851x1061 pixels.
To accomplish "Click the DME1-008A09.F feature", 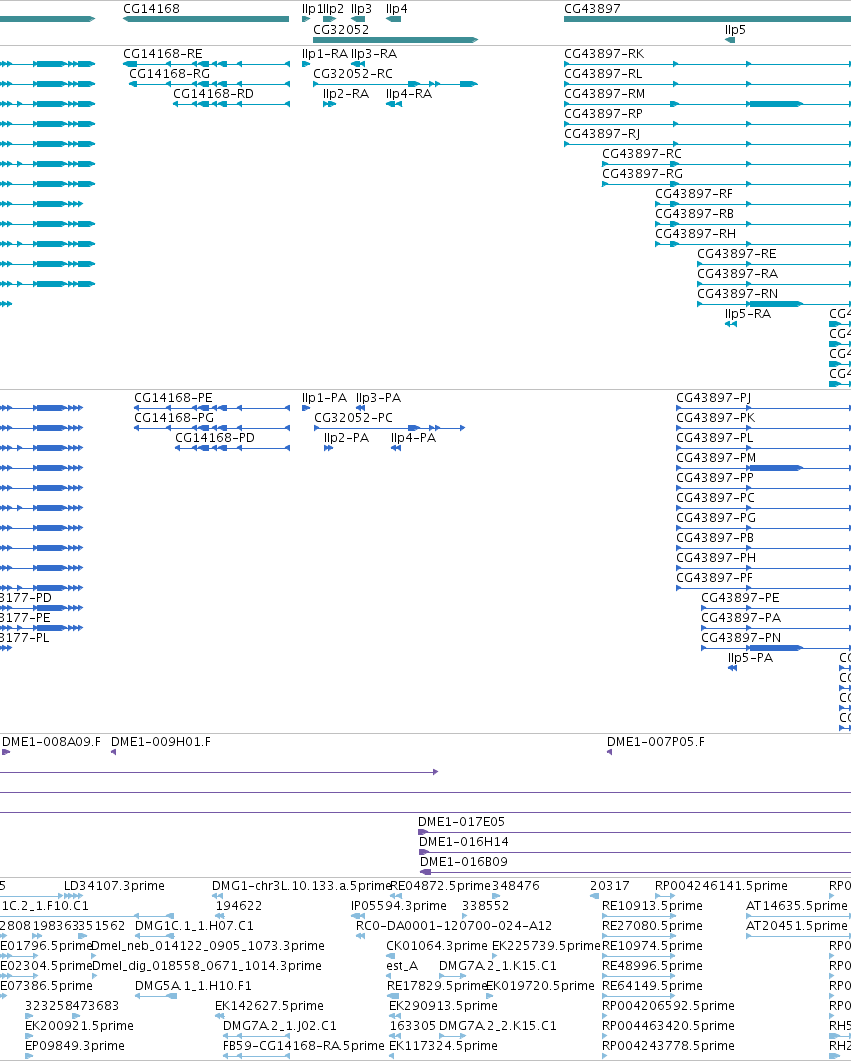I will pos(51,742).
